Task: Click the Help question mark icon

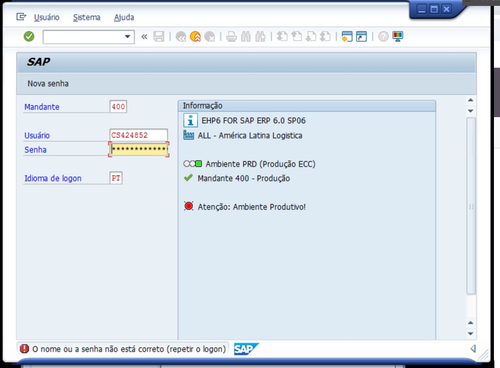Action: pyautogui.click(x=383, y=37)
